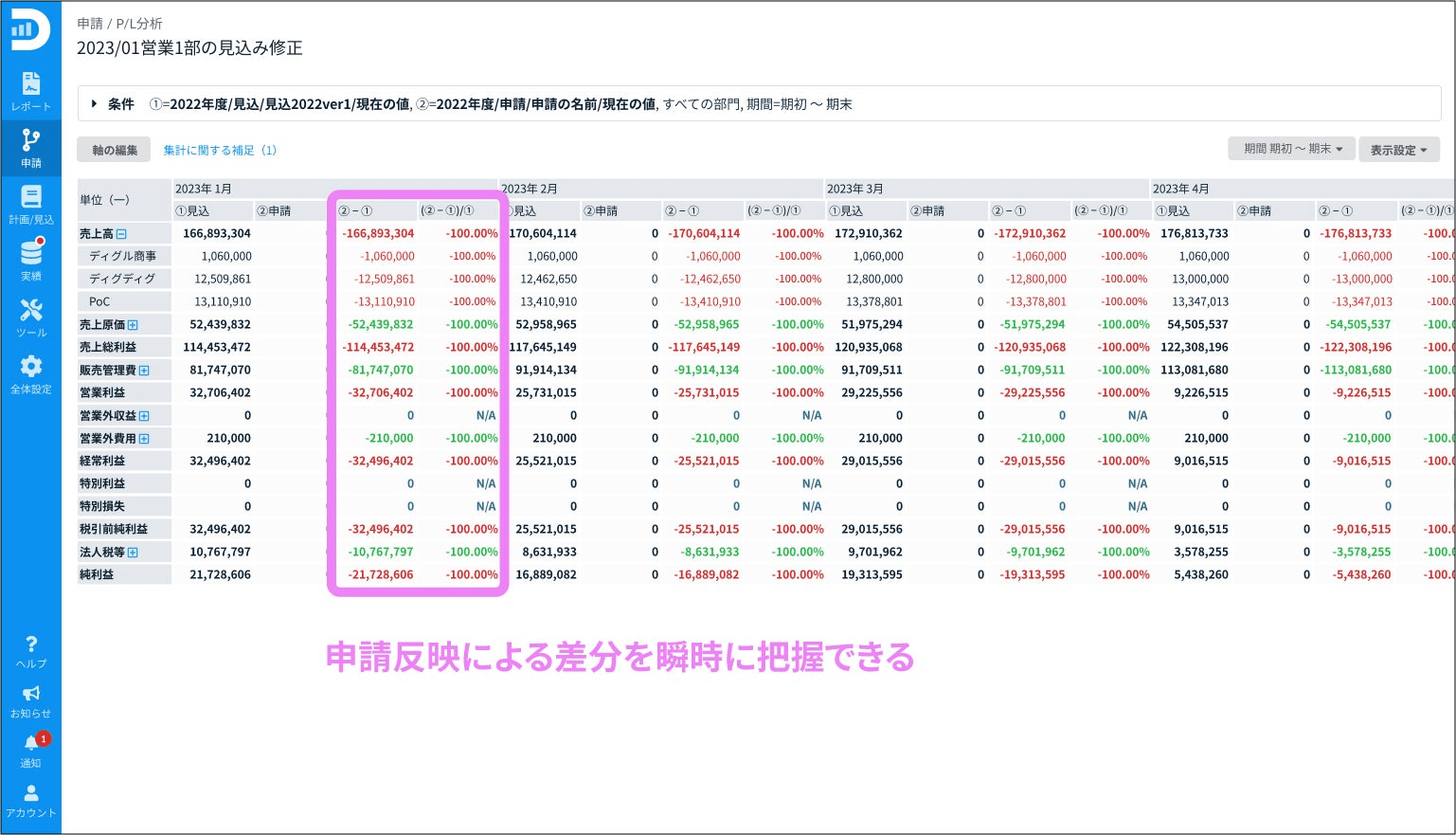Image resolution: width=1456 pixels, height=835 pixels.
Task: Collapse the 売上高 row
Action: 121,234
